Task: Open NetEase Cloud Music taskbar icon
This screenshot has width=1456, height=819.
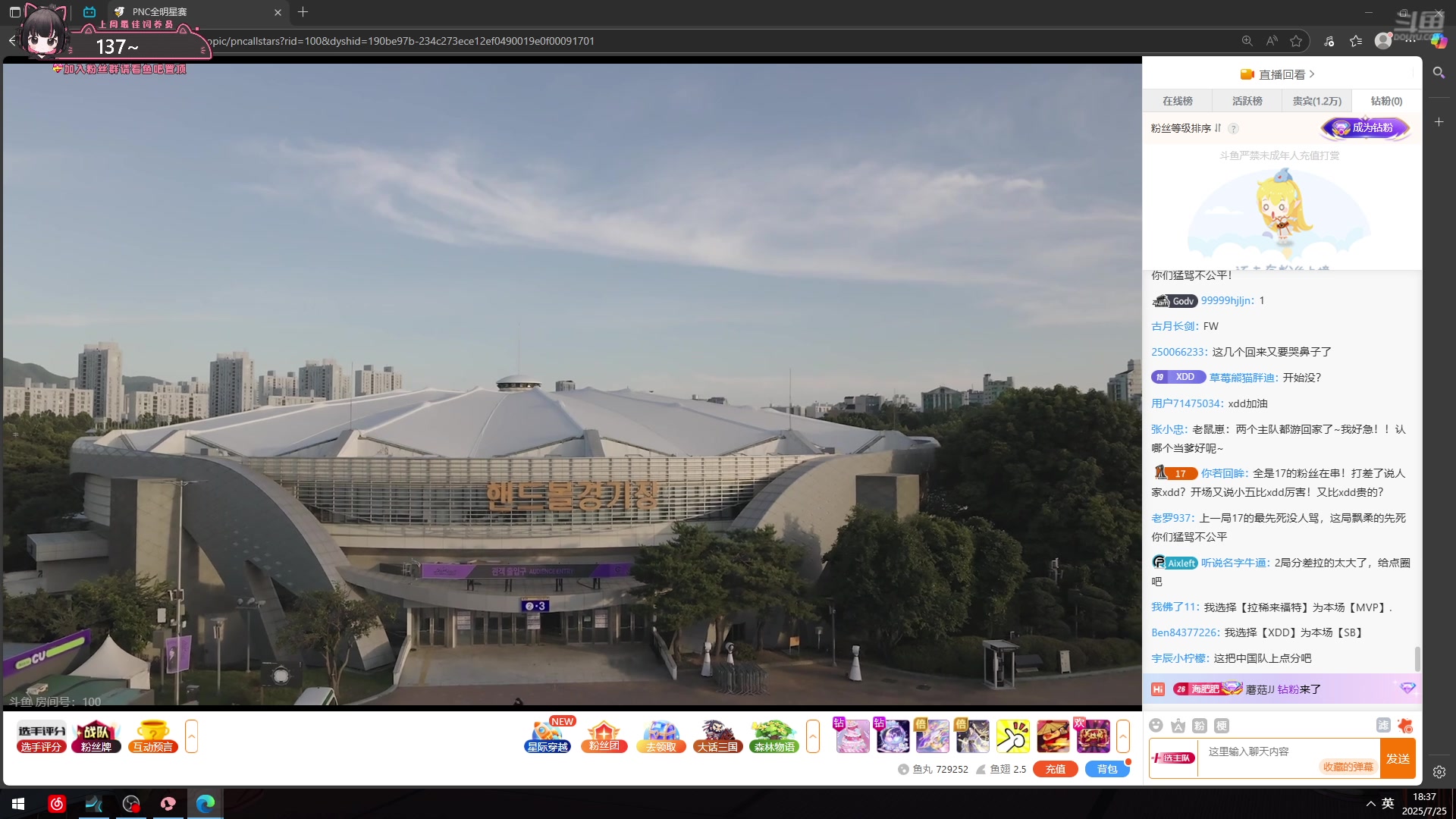Action: (x=57, y=804)
